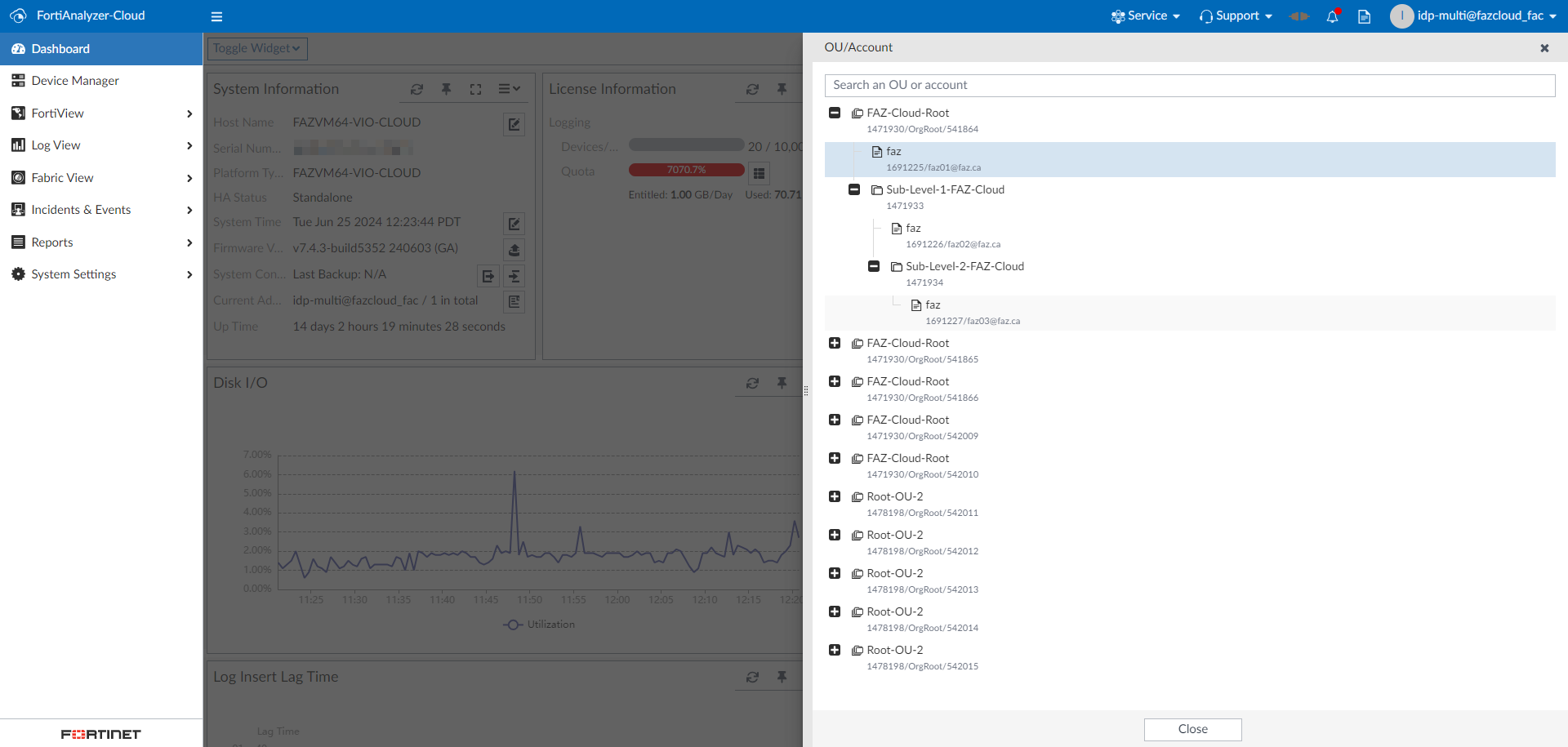Expand the Root-OU-2 account 542011 node
The image size is (1568, 747).
[835, 496]
